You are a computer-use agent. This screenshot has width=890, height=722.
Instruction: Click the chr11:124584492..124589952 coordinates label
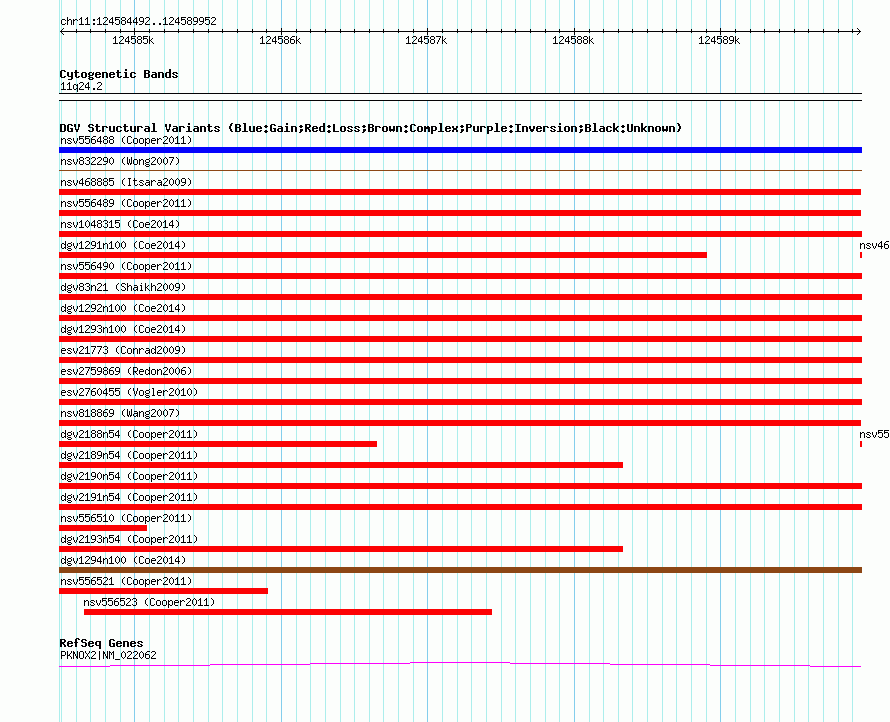[138, 21]
